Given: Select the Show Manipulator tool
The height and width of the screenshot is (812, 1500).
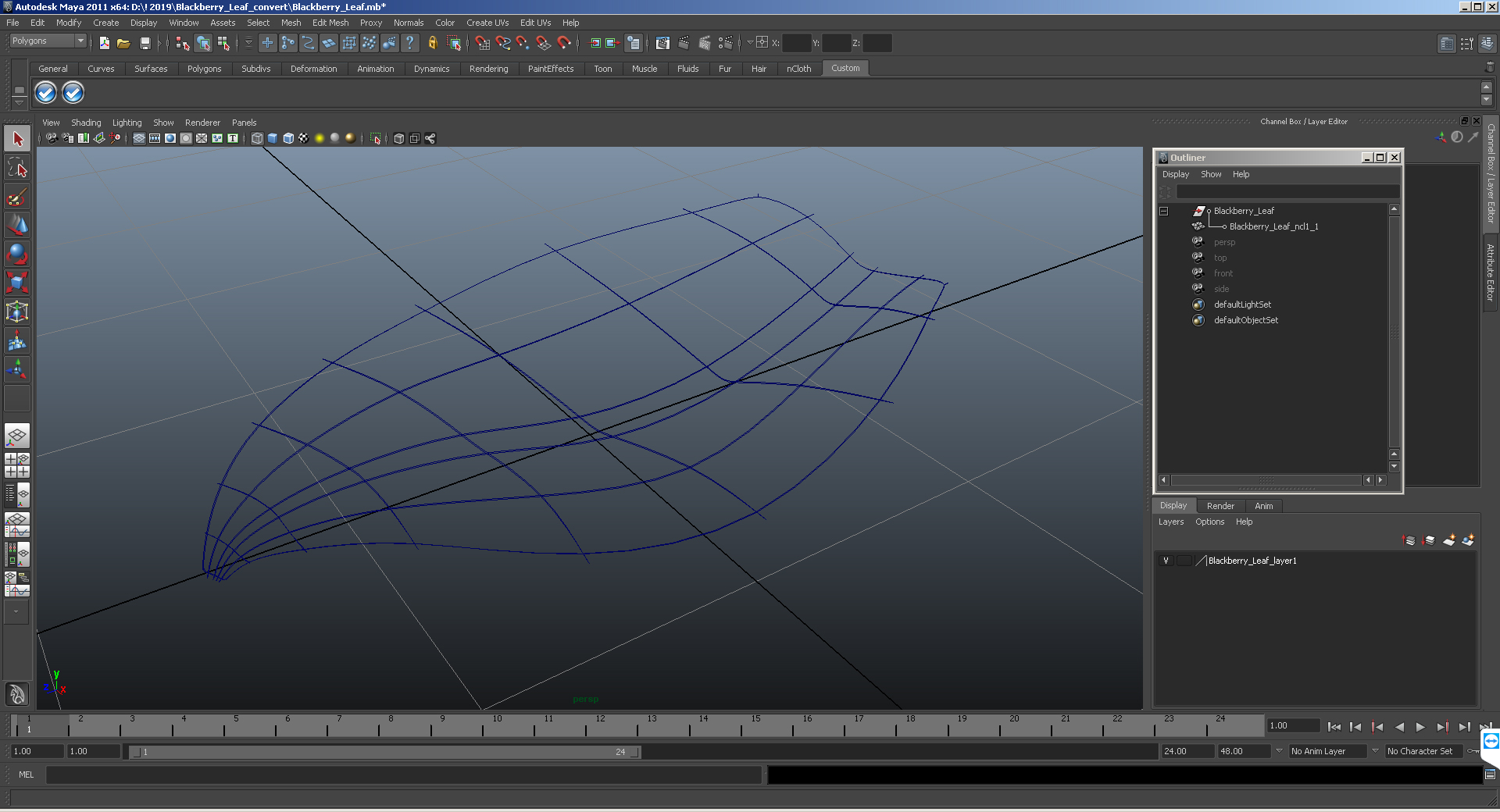Looking at the screenshot, I should click(x=17, y=369).
